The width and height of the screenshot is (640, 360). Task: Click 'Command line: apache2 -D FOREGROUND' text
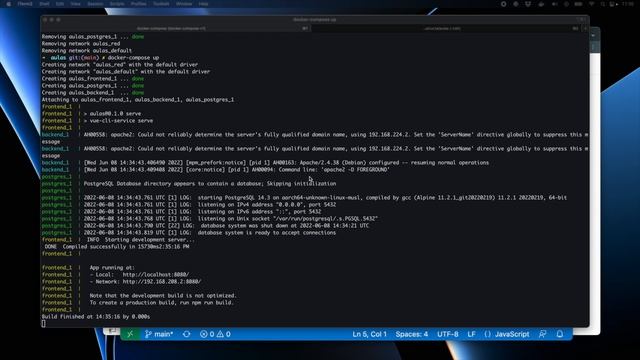pyautogui.click(x=334, y=170)
